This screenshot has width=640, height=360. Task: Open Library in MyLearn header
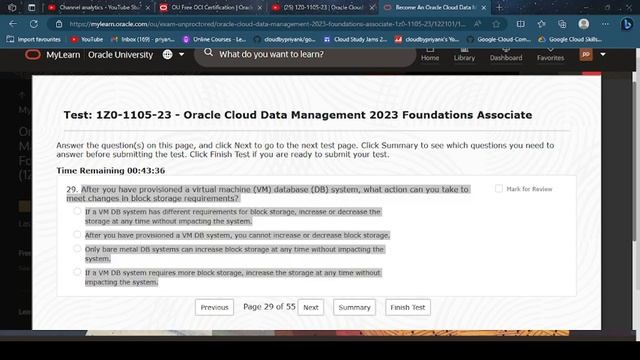point(464,54)
